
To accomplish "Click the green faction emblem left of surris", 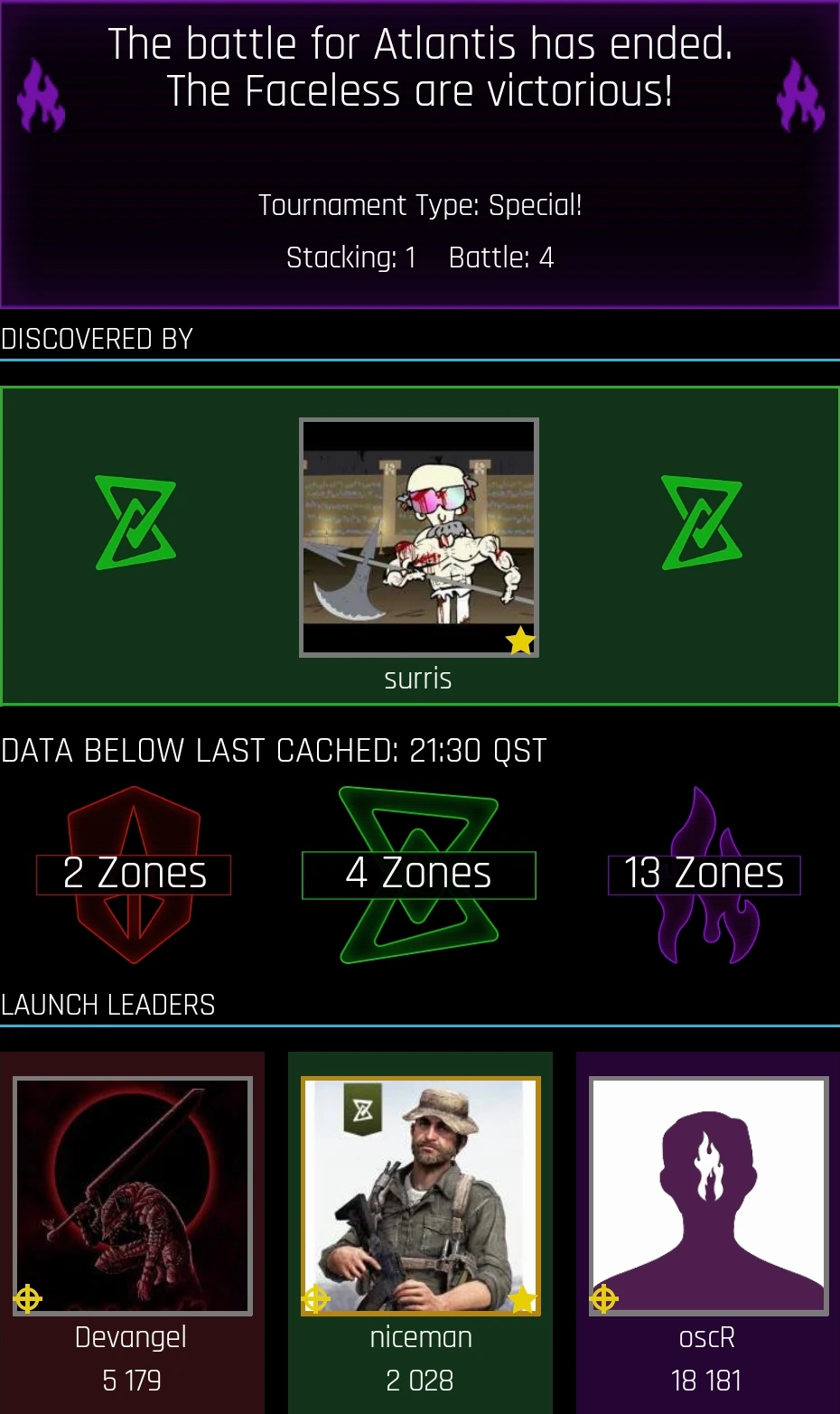I will (x=135, y=523).
